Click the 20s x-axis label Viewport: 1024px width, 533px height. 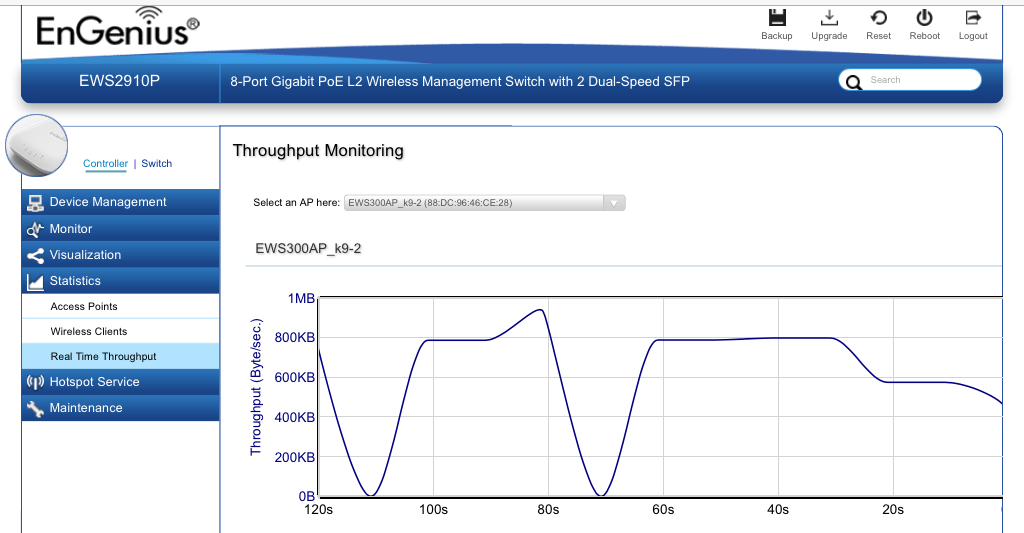click(893, 509)
